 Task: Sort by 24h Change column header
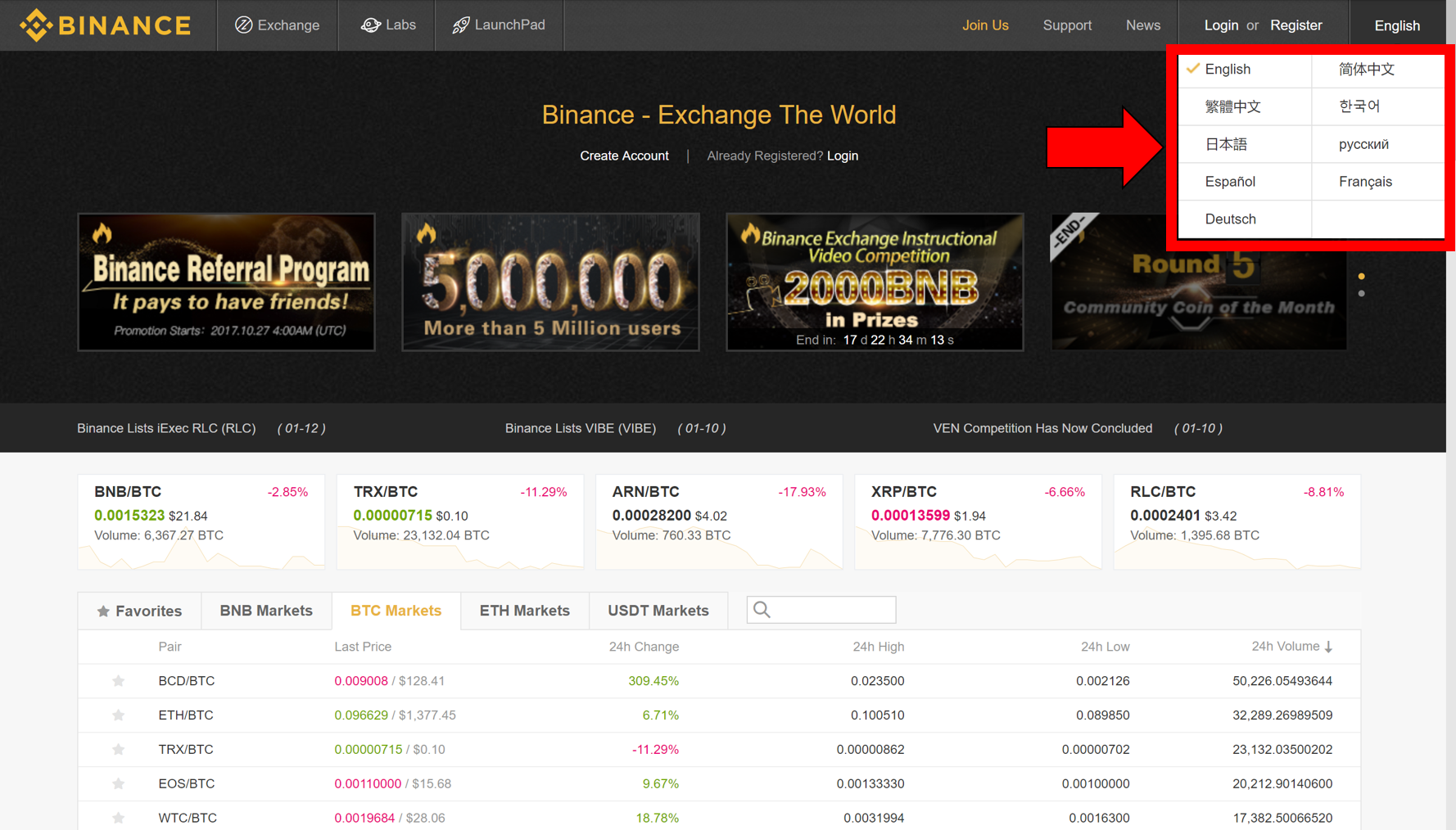coord(644,647)
